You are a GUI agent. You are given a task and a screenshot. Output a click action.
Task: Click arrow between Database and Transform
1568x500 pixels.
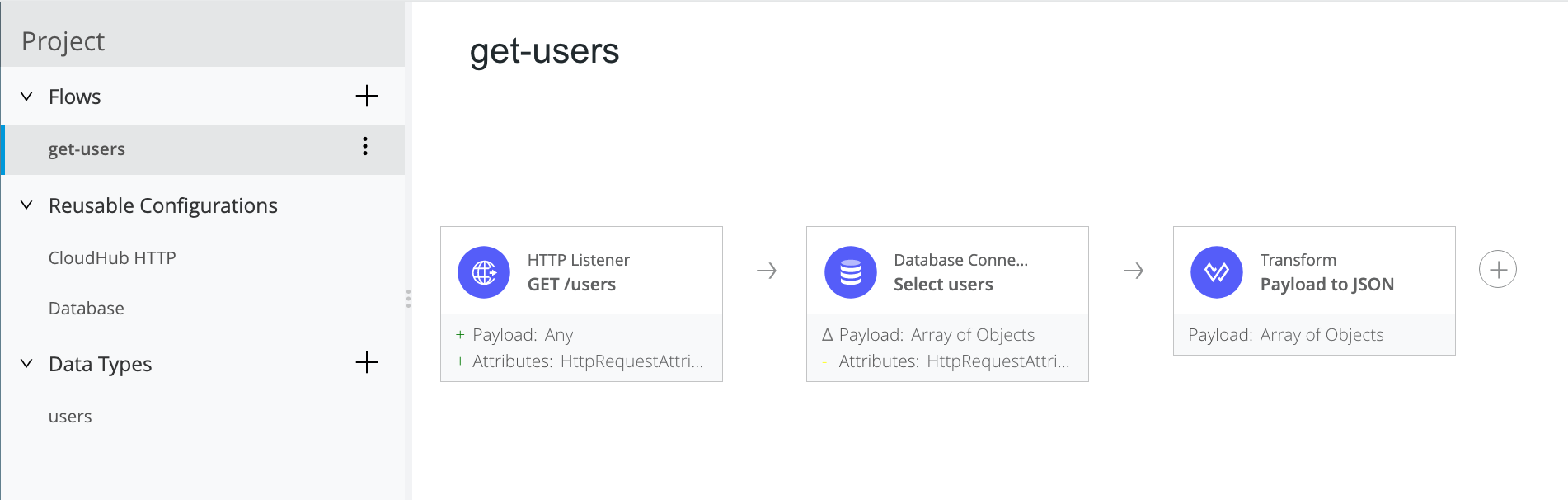click(x=1134, y=271)
